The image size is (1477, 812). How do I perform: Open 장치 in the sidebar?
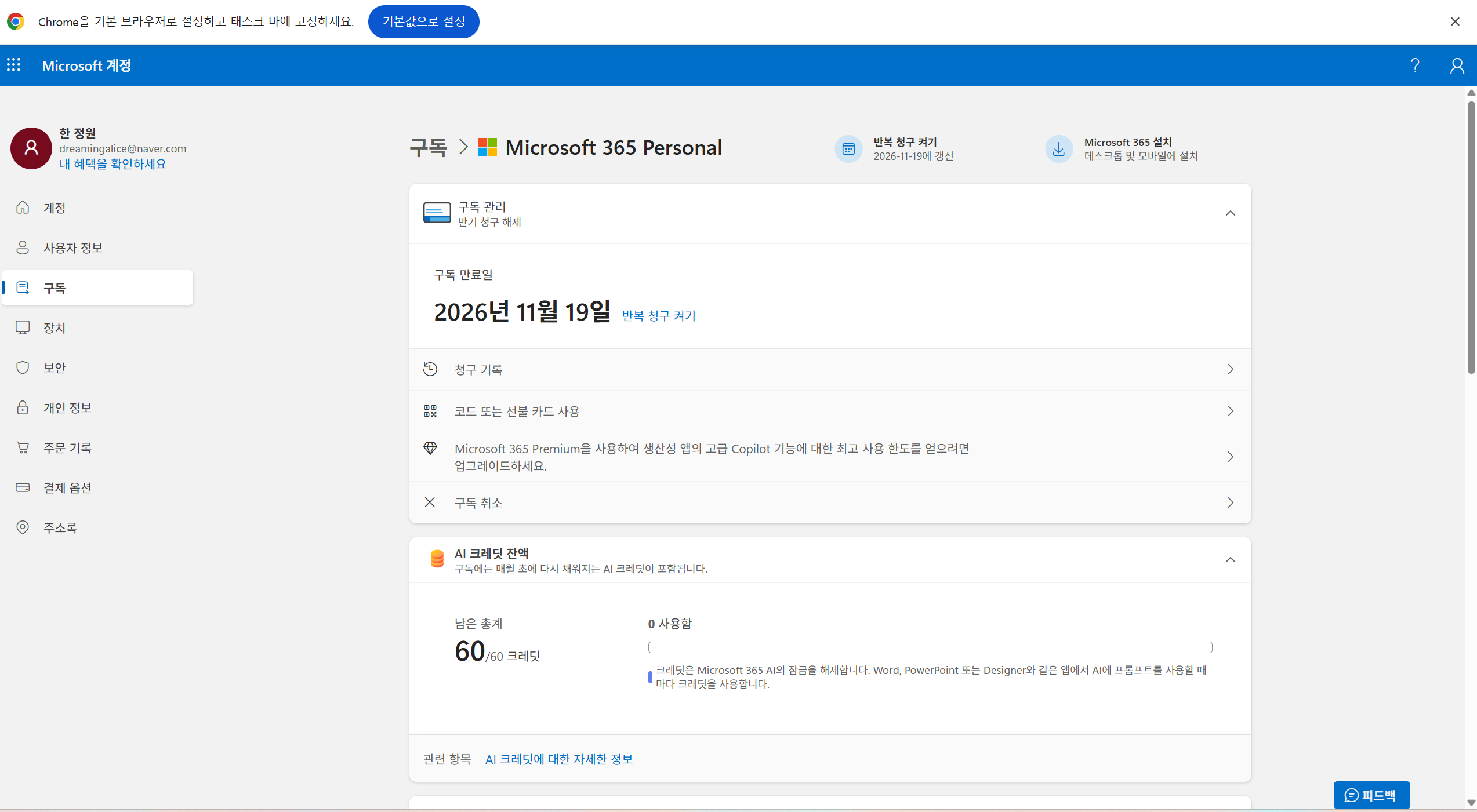97,327
